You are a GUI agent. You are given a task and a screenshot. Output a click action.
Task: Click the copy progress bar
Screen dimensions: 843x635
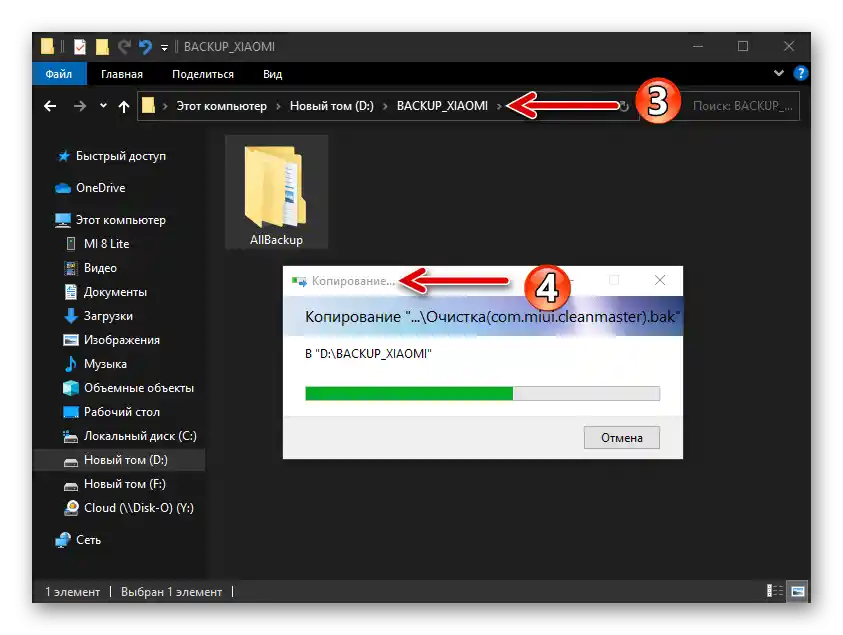[482, 394]
